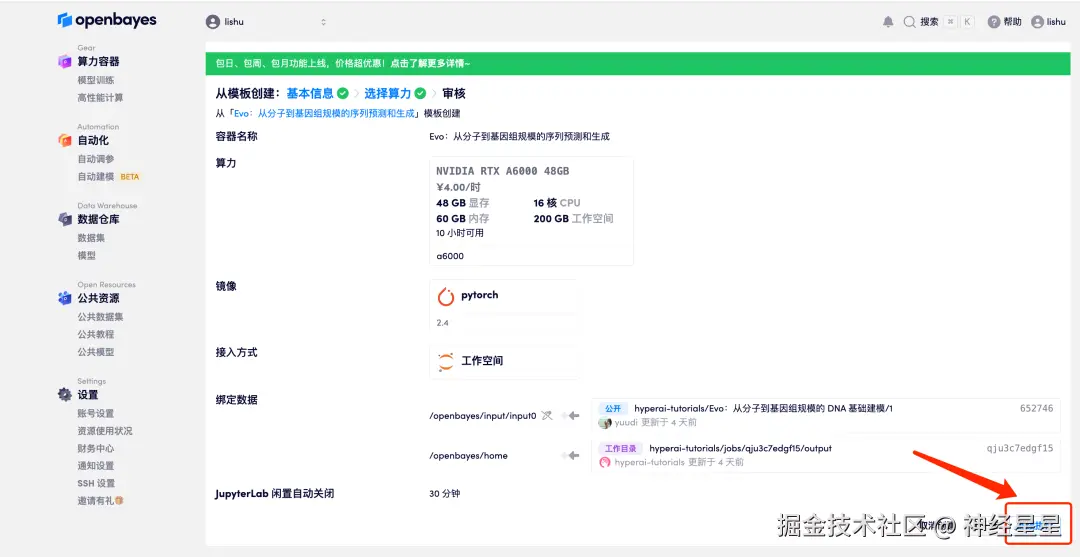Screen dimensions: 1080x557
Task: Click the Jupyter 工作空间 icon
Action: click(446, 361)
